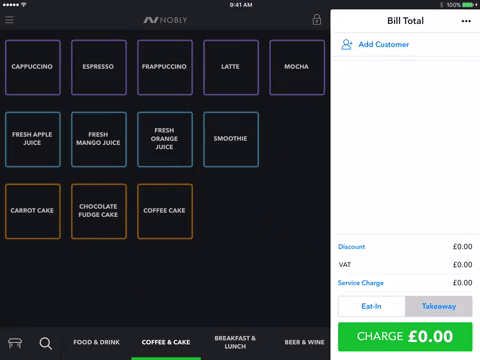The height and width of the screenshot is (360, 480).
Task: Select the Eat-In option
Action: (x=372, y=306)
